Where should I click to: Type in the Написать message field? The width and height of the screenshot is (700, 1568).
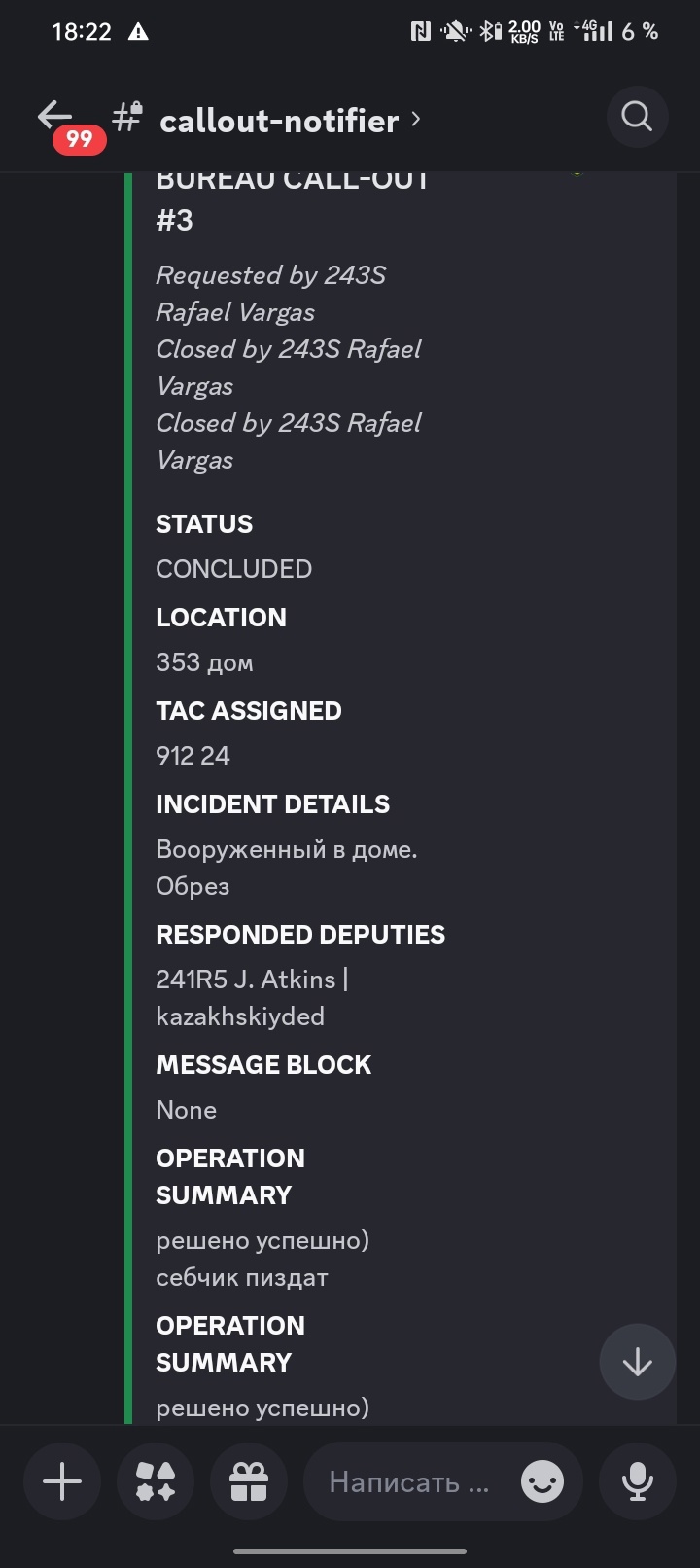tap(408, 1482)
